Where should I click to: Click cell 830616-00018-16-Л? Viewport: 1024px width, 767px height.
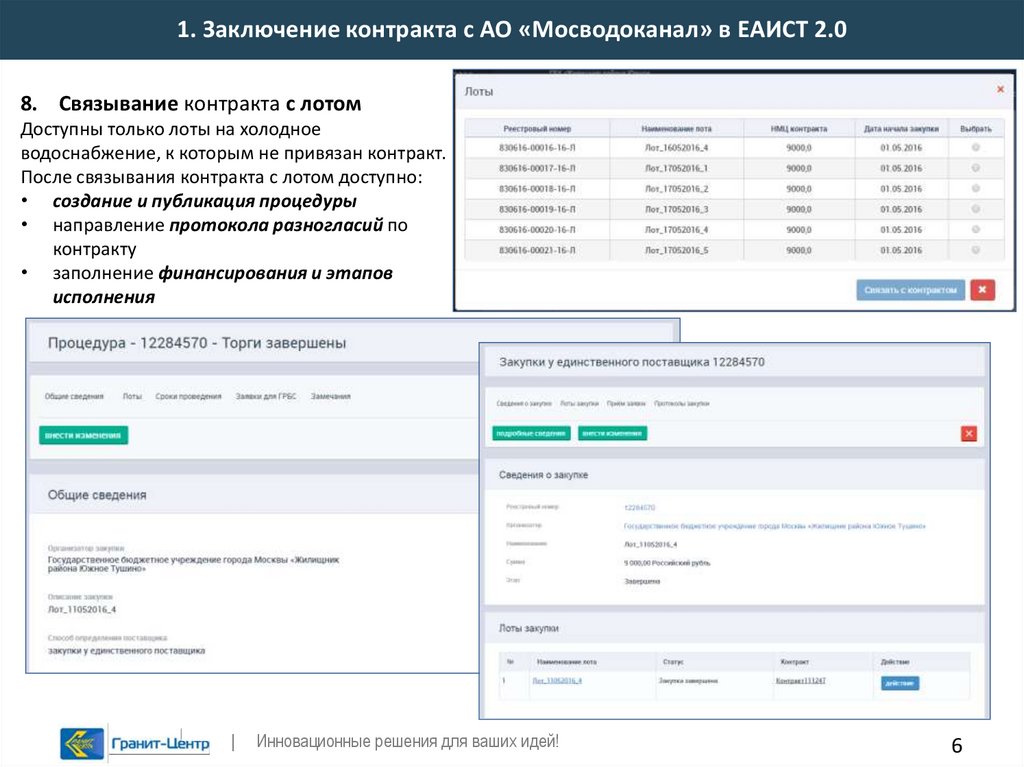pos(537,189)
